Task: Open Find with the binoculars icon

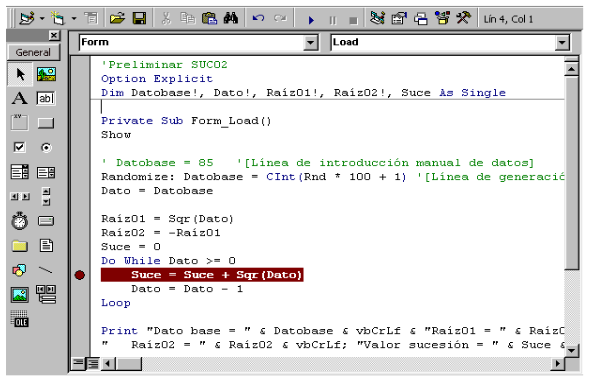Action: (231, 18)
